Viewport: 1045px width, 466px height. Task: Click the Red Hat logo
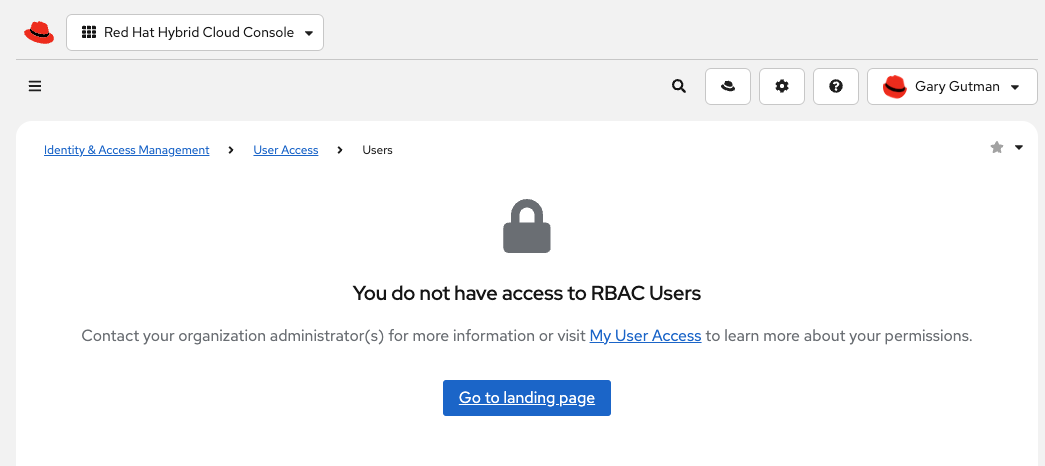(39, 33)
